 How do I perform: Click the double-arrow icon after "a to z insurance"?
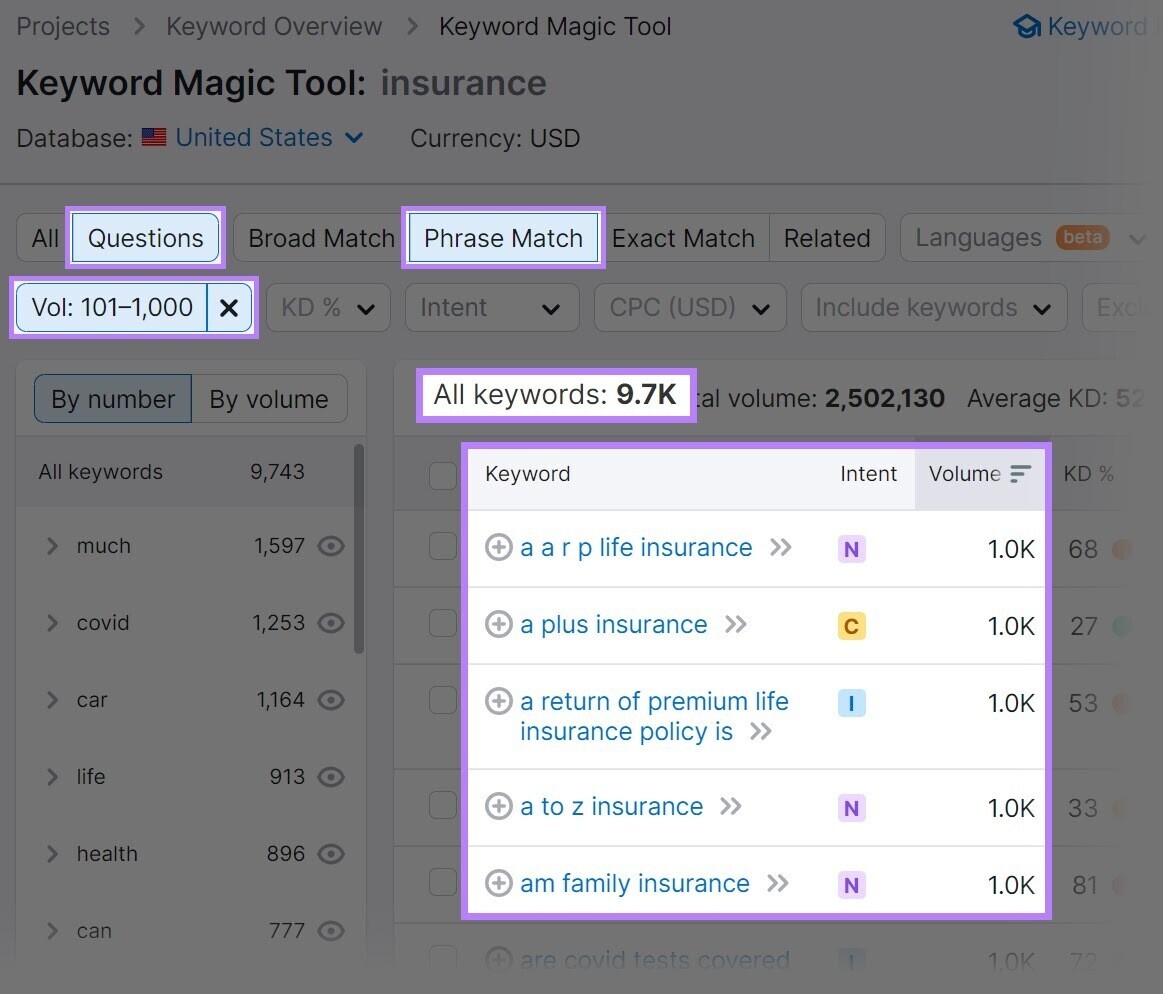(731, 806)
